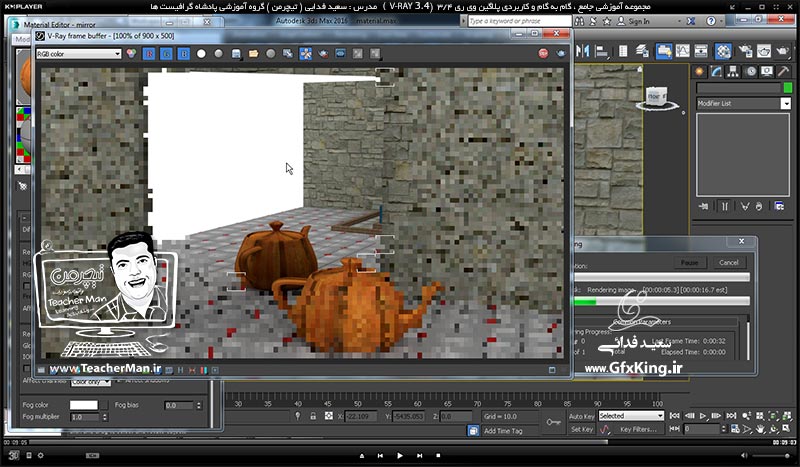Switch to the Motion panel tab
This screenshot has height=467, width=800.
tap(751, 72)
